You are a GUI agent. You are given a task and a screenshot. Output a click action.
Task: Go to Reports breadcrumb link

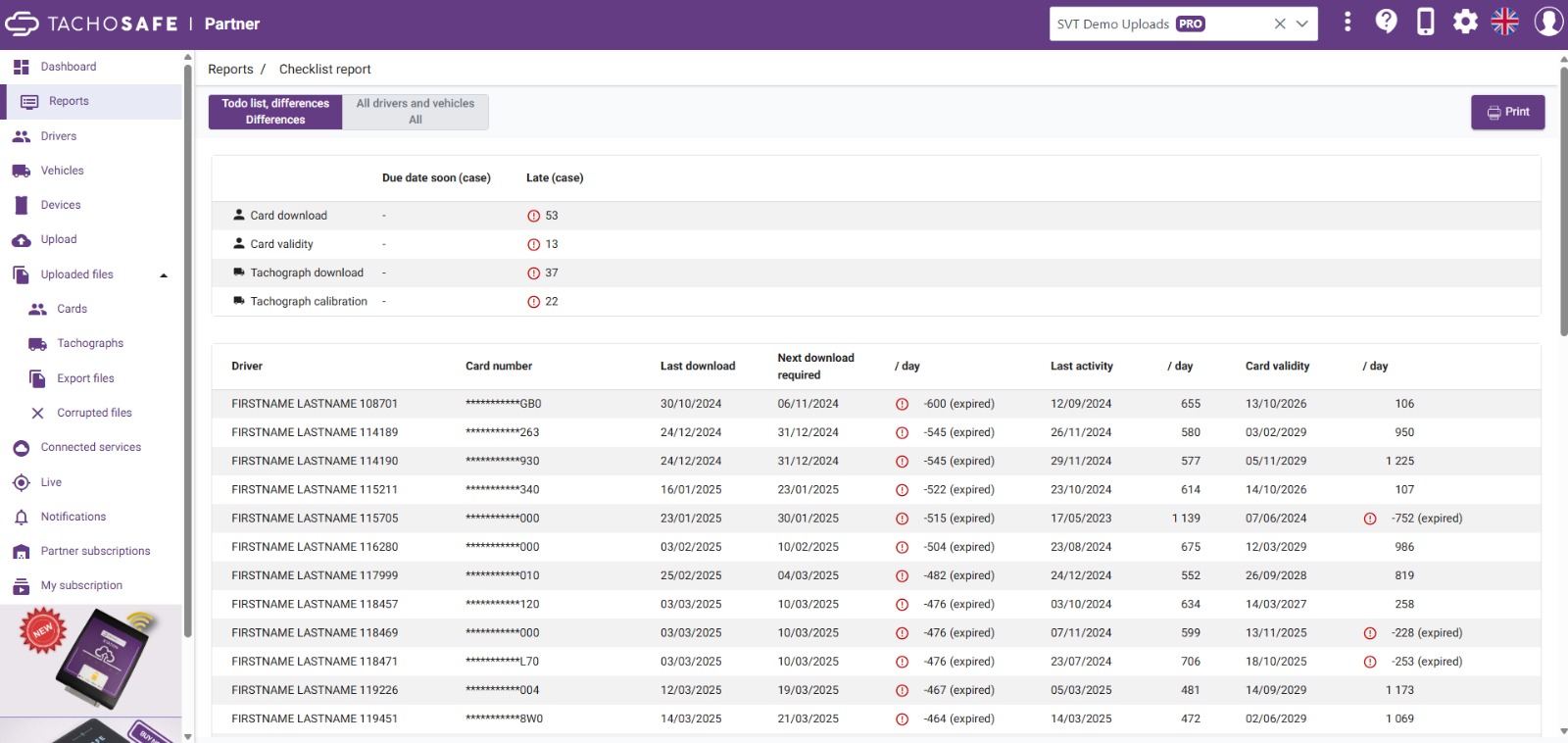pos(230,70)
